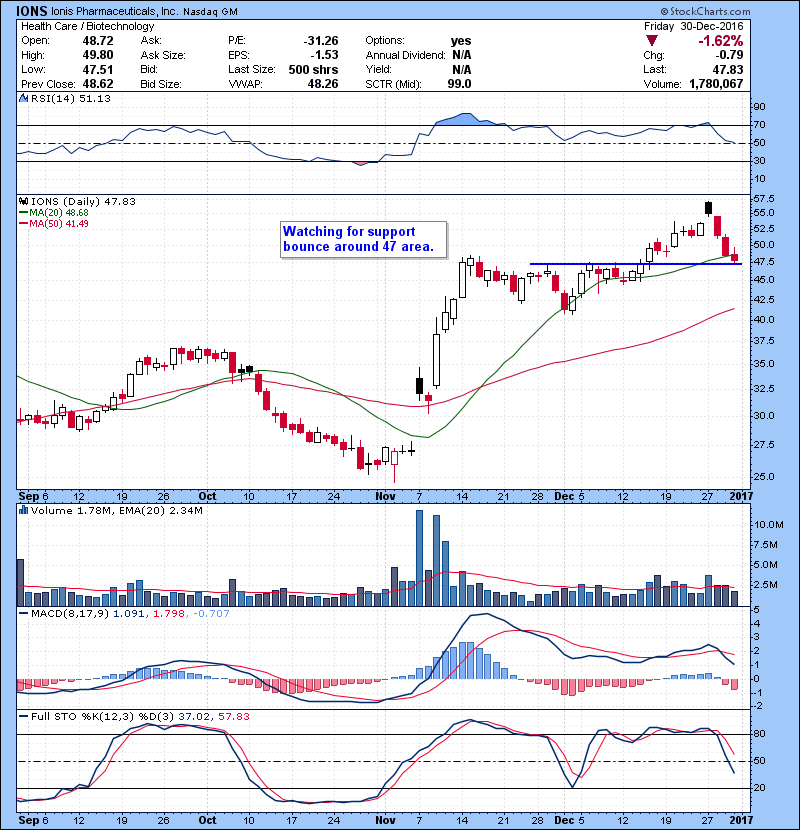The width and height of the screenshot is (800, 830).
Task: Click the Chg value -0.79
Action: pos(730,55)
